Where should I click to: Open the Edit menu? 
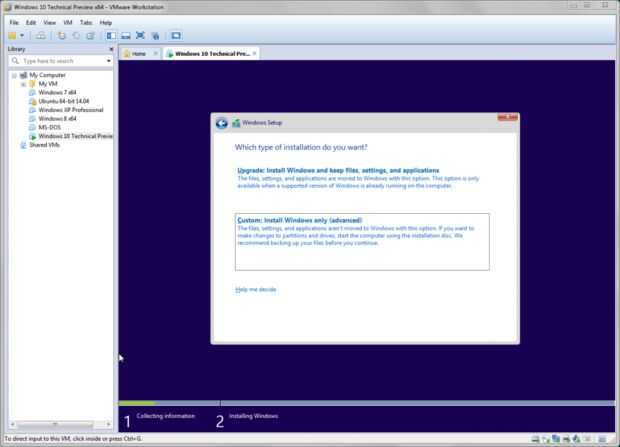click(31, 23)
